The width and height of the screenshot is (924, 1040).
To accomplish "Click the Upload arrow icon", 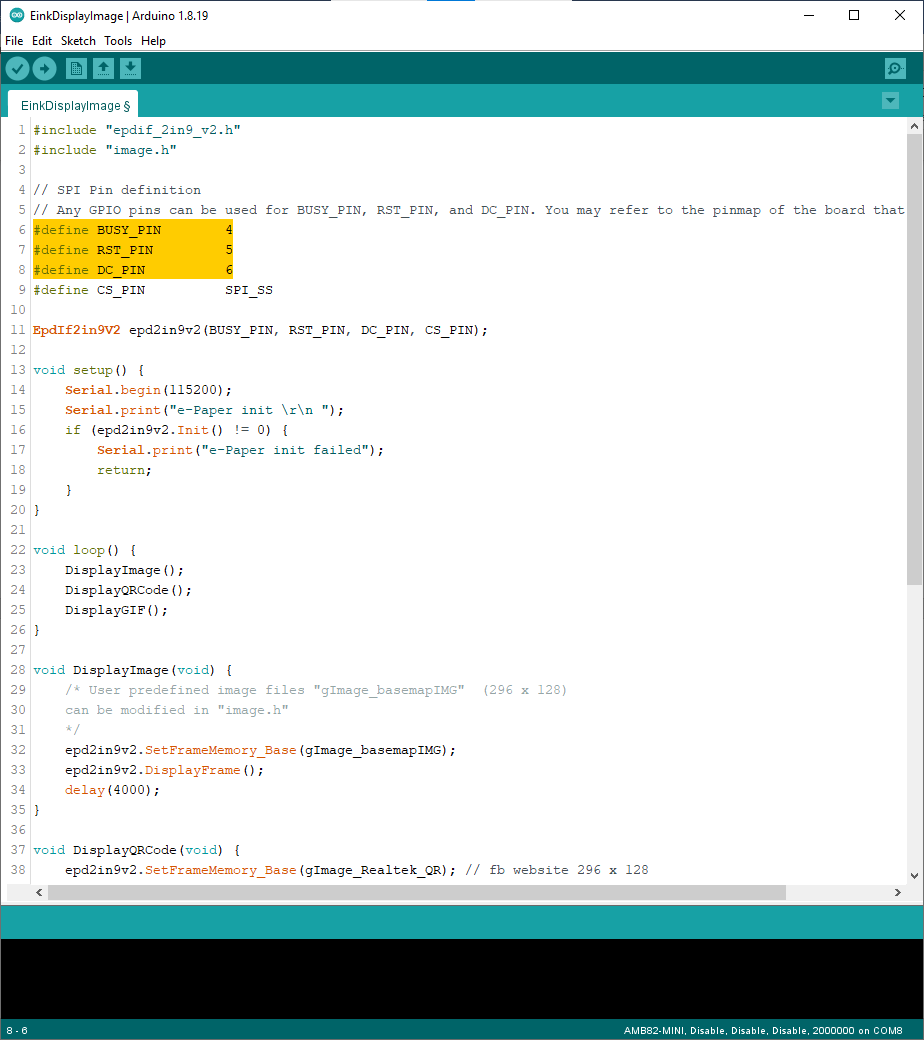I will tap(44, 68).
